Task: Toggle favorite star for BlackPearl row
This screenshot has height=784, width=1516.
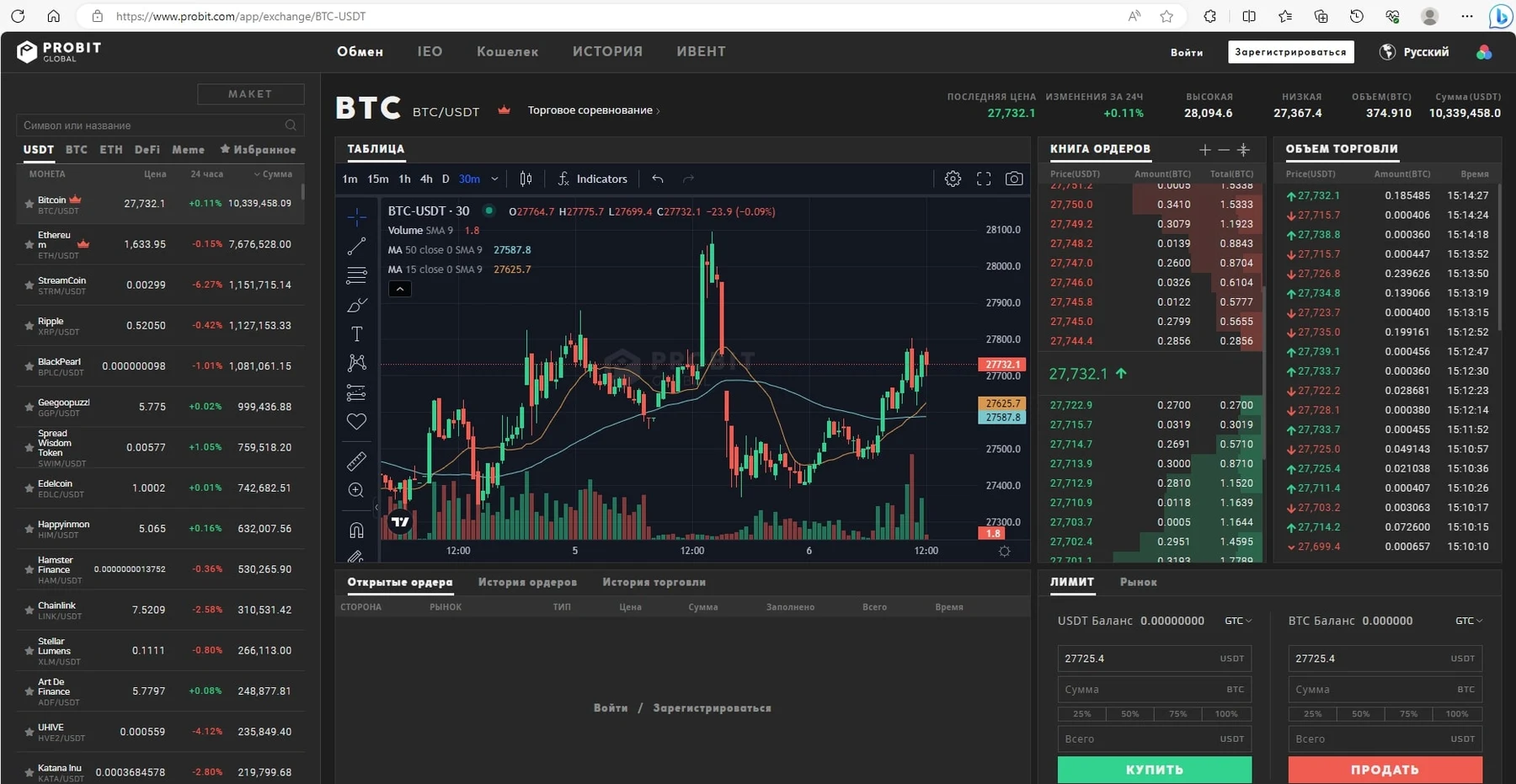Action: pyautogui.click(x=29, y=366)
